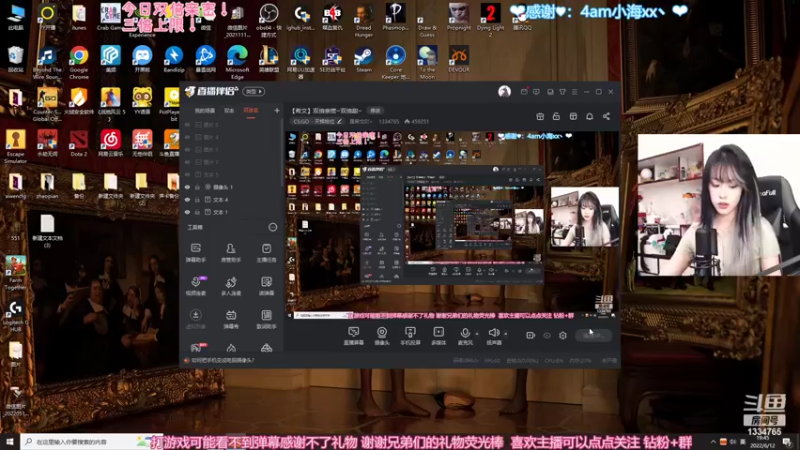Toggle the lock on 文本 1 layer
The image size is (800, 450).
click(x=197, y=212)
